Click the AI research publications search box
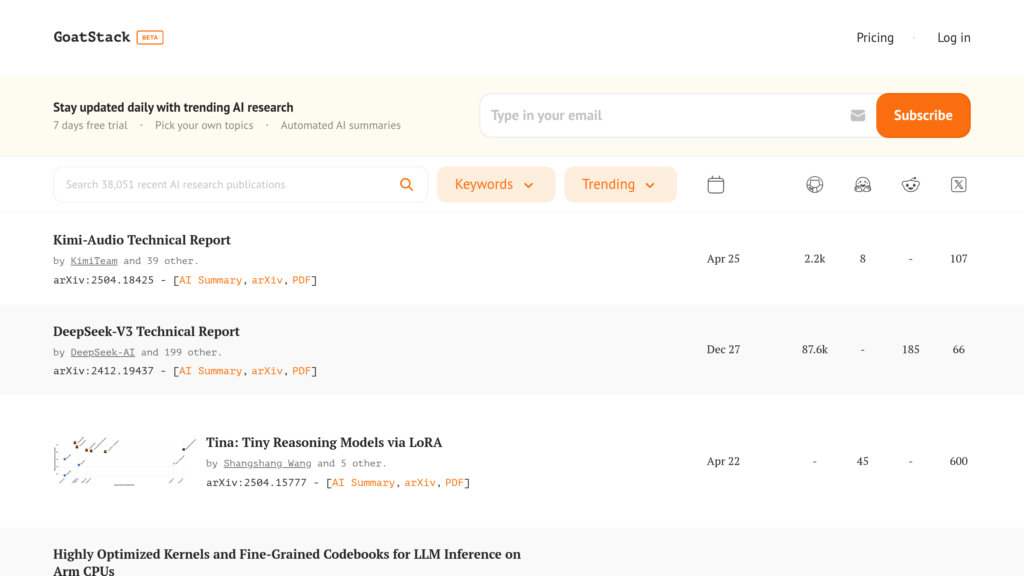 coord(225,184)
